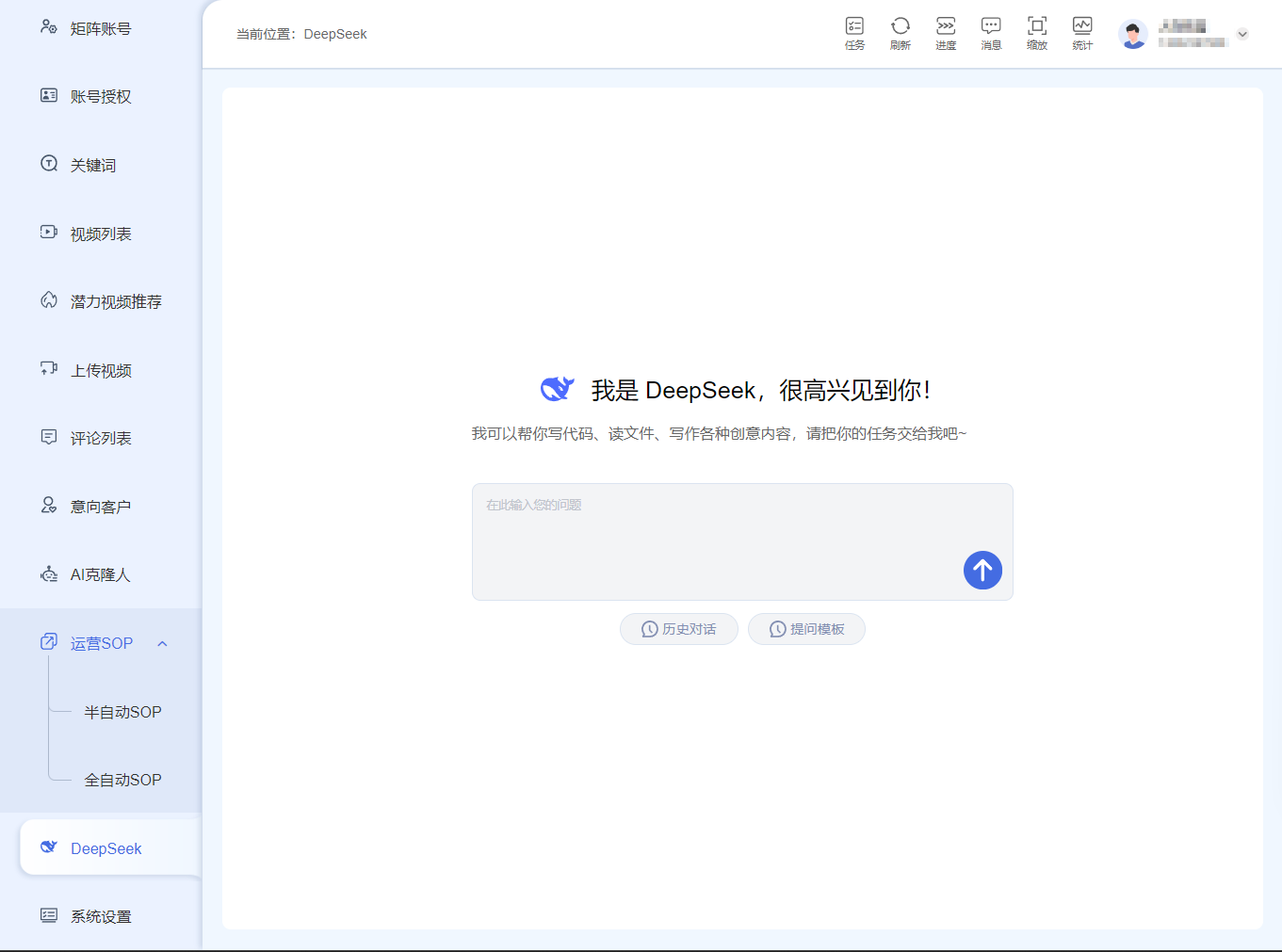Select 全自动SOP submenu item
1282x952 pixels.
point(122,780)
